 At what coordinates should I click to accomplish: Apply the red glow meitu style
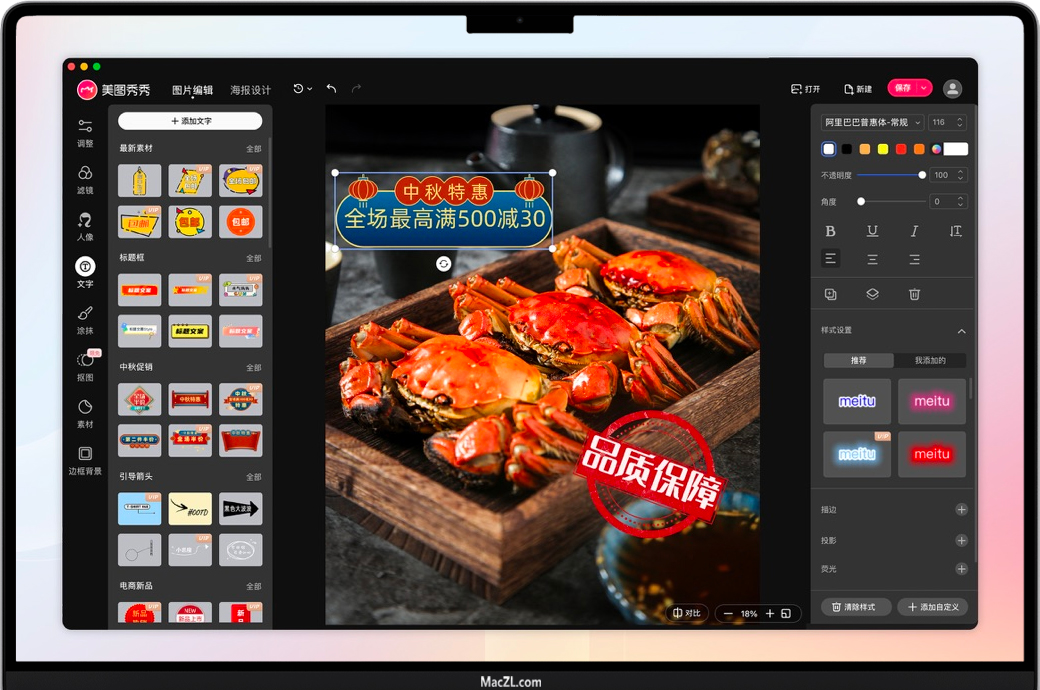pos(932,454)
